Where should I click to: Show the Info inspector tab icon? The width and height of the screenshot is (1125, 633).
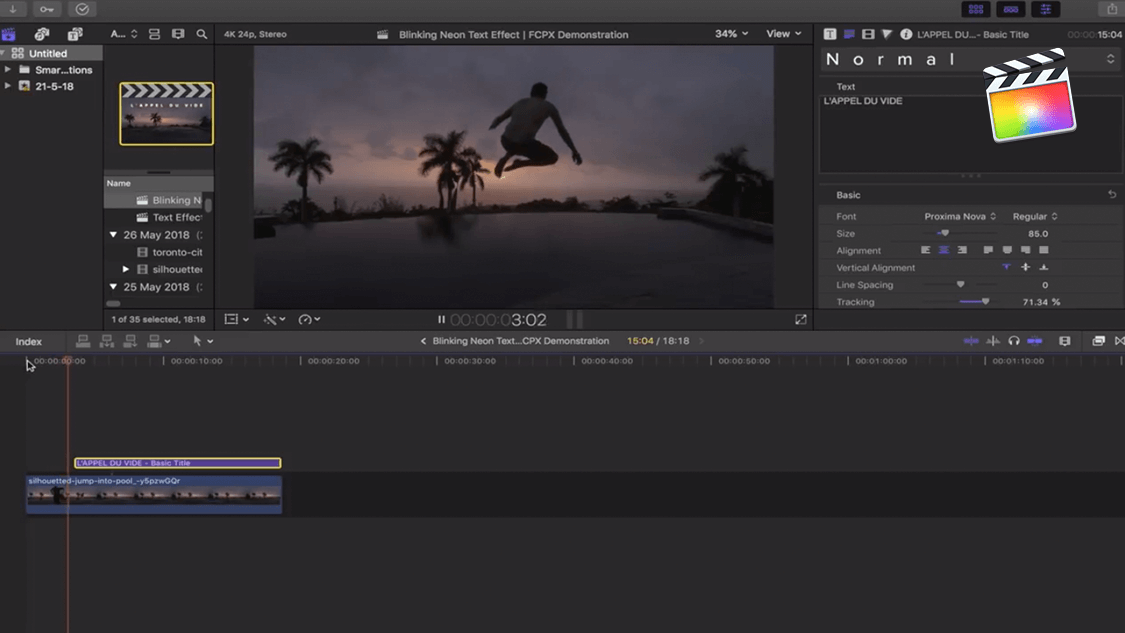pos(906,34)
